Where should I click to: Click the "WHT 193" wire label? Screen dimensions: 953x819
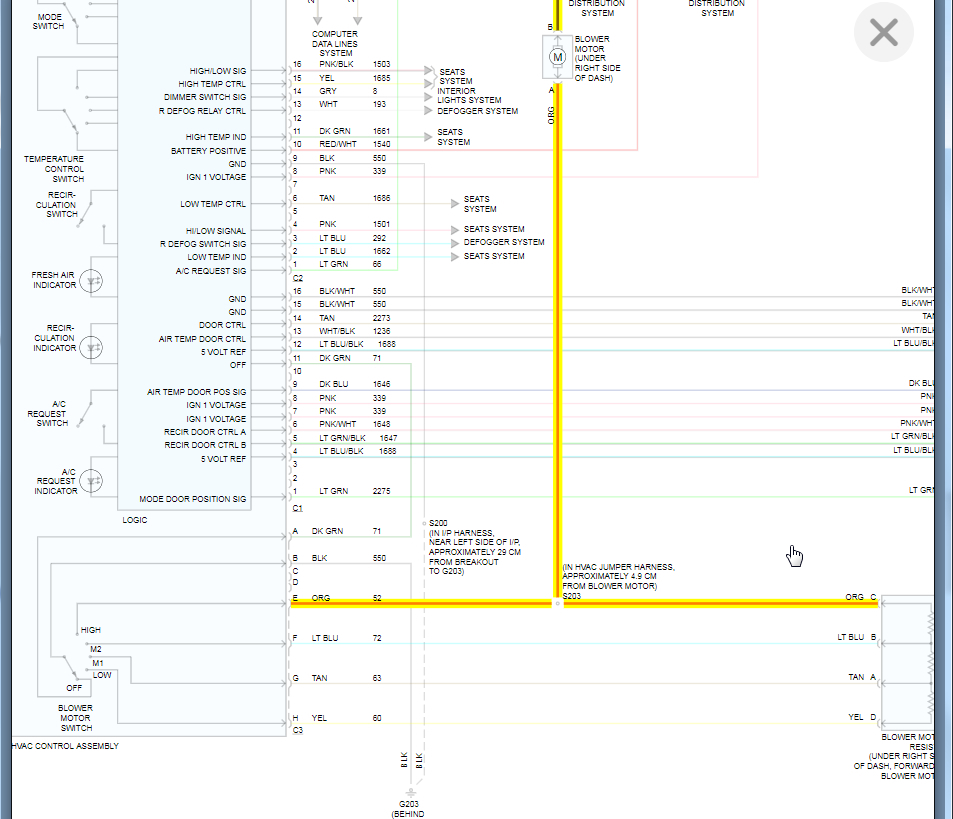(352, 105)
